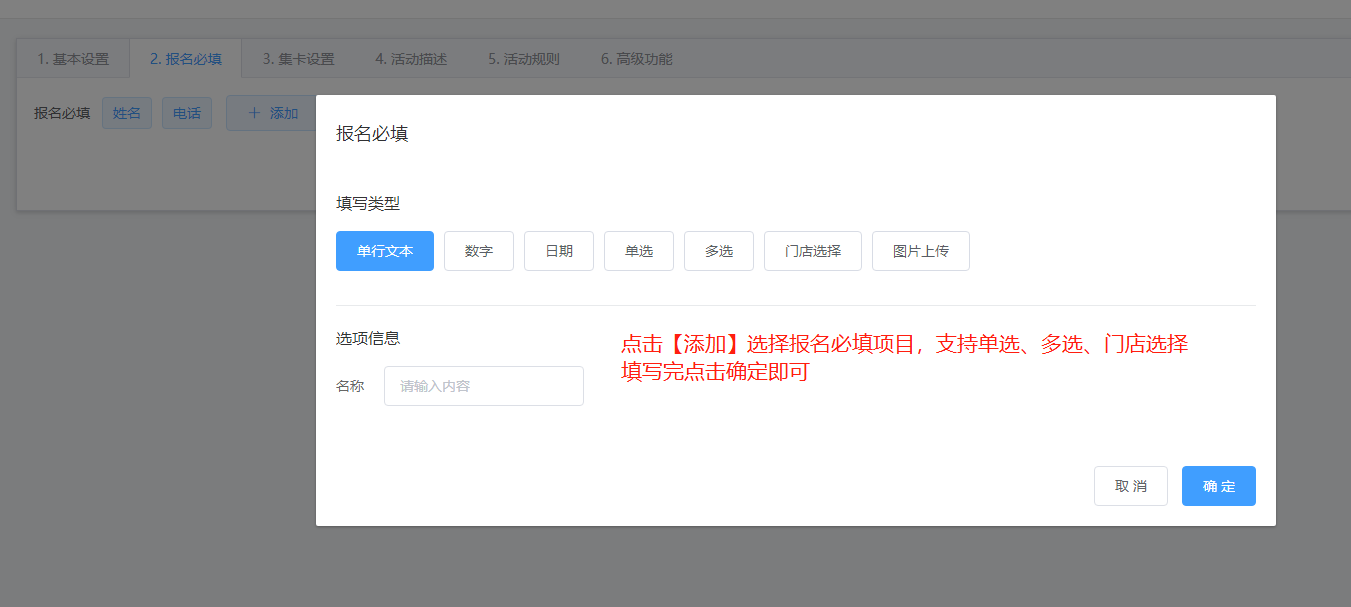Click the 姓名 tag
Screen dimensions: 1351x607
(127, 113)
